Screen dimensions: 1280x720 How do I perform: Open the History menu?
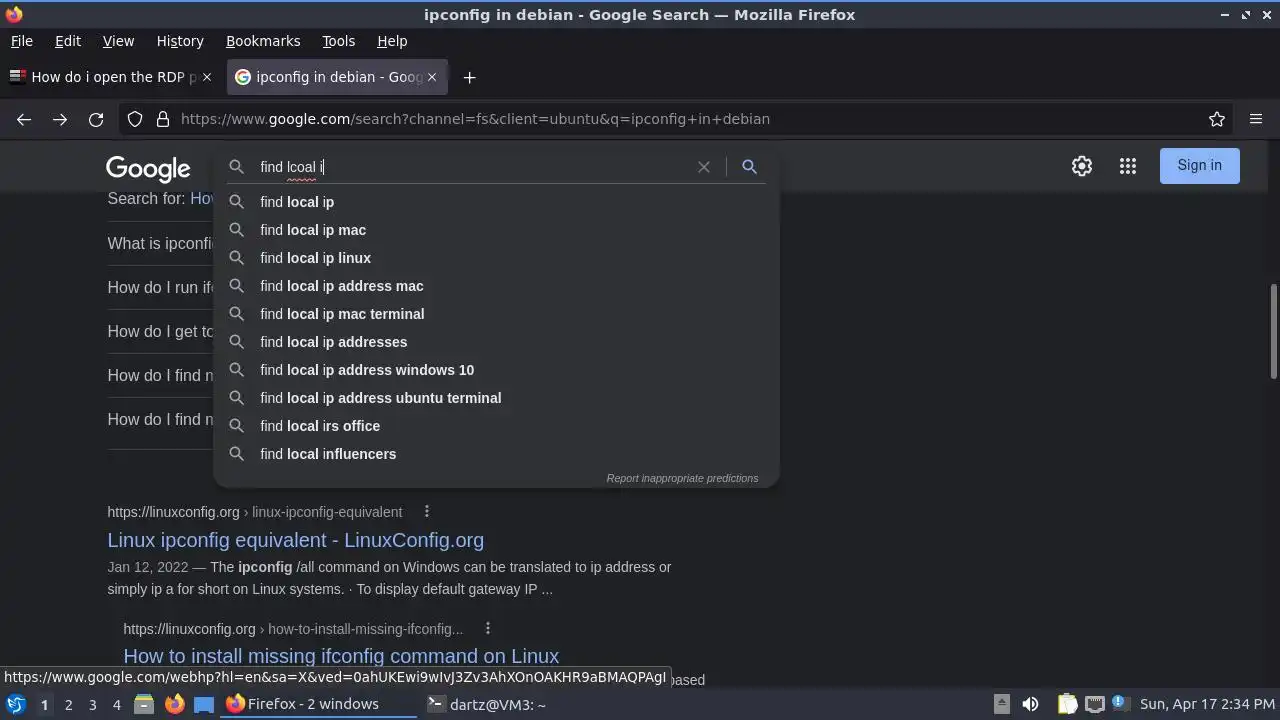coord(180,41)
